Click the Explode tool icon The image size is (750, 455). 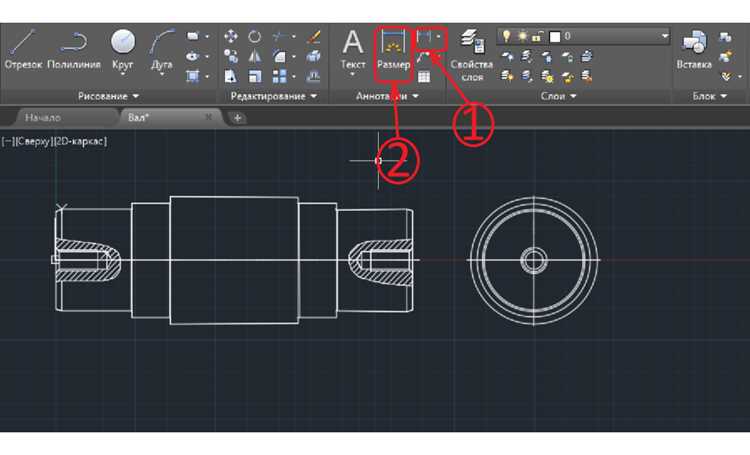314,56
